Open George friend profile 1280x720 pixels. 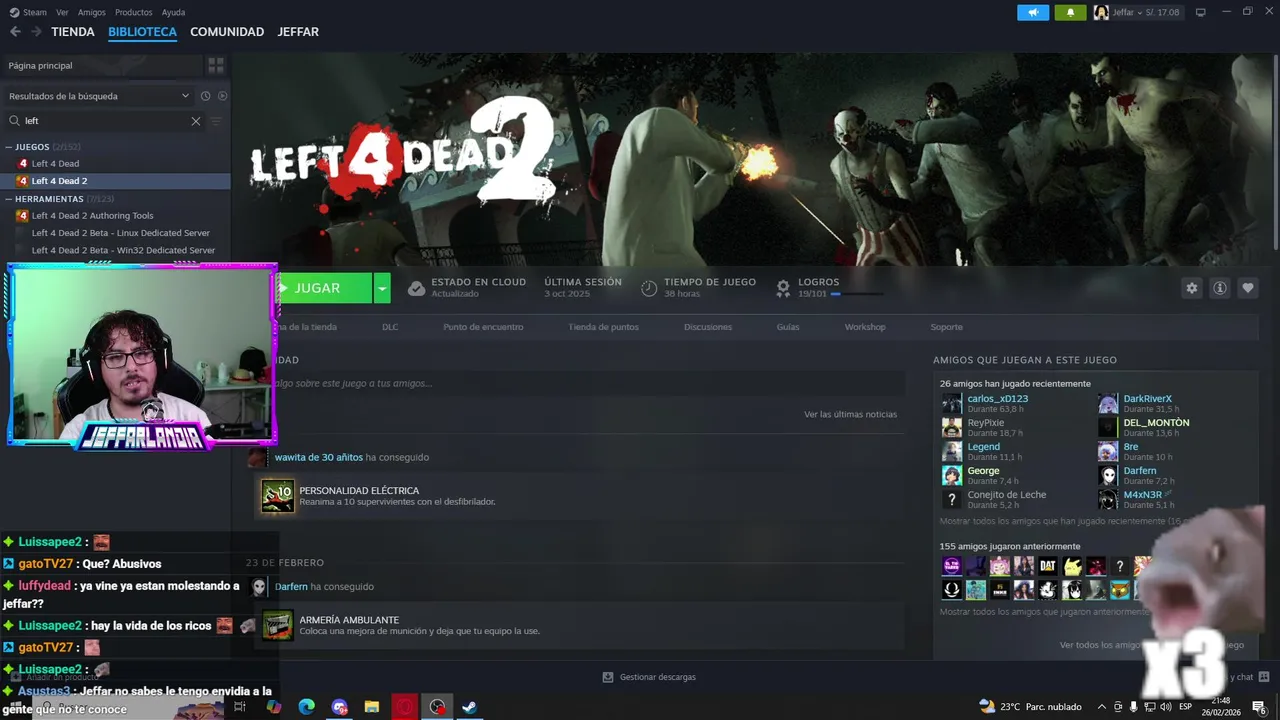983,471
